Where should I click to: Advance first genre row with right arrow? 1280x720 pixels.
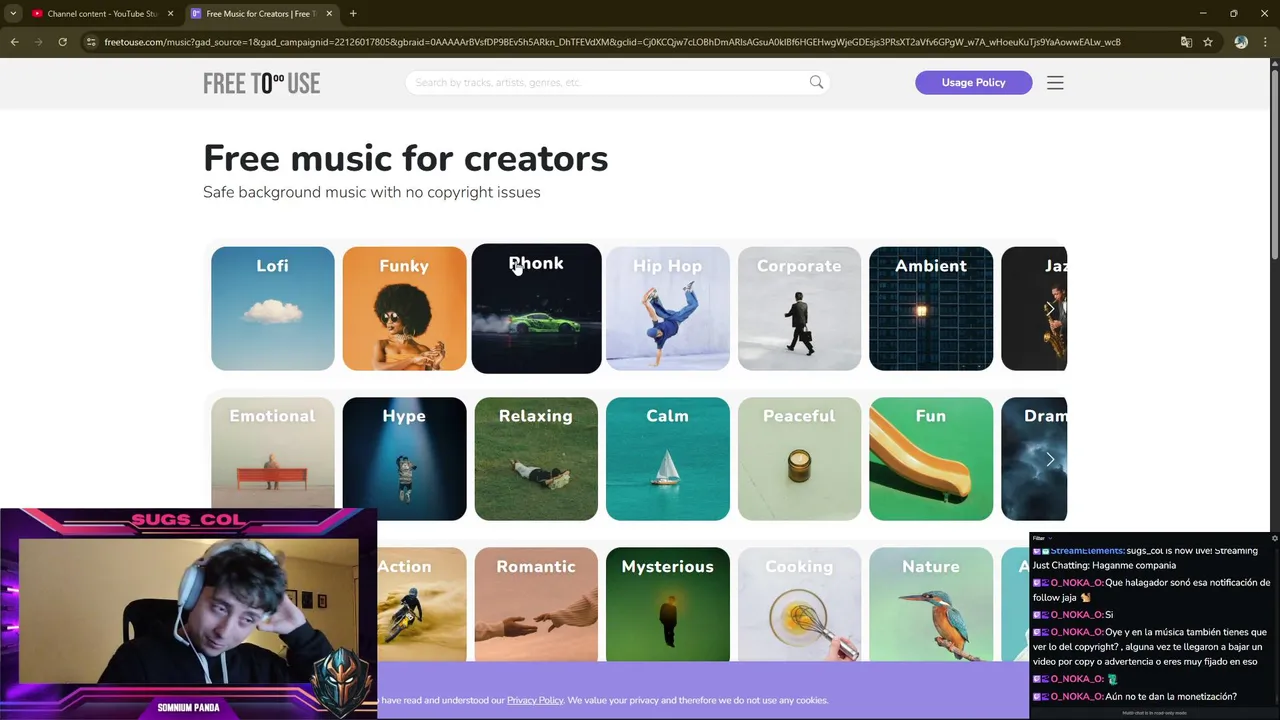pyautogui.click(x=1050, y=309)
